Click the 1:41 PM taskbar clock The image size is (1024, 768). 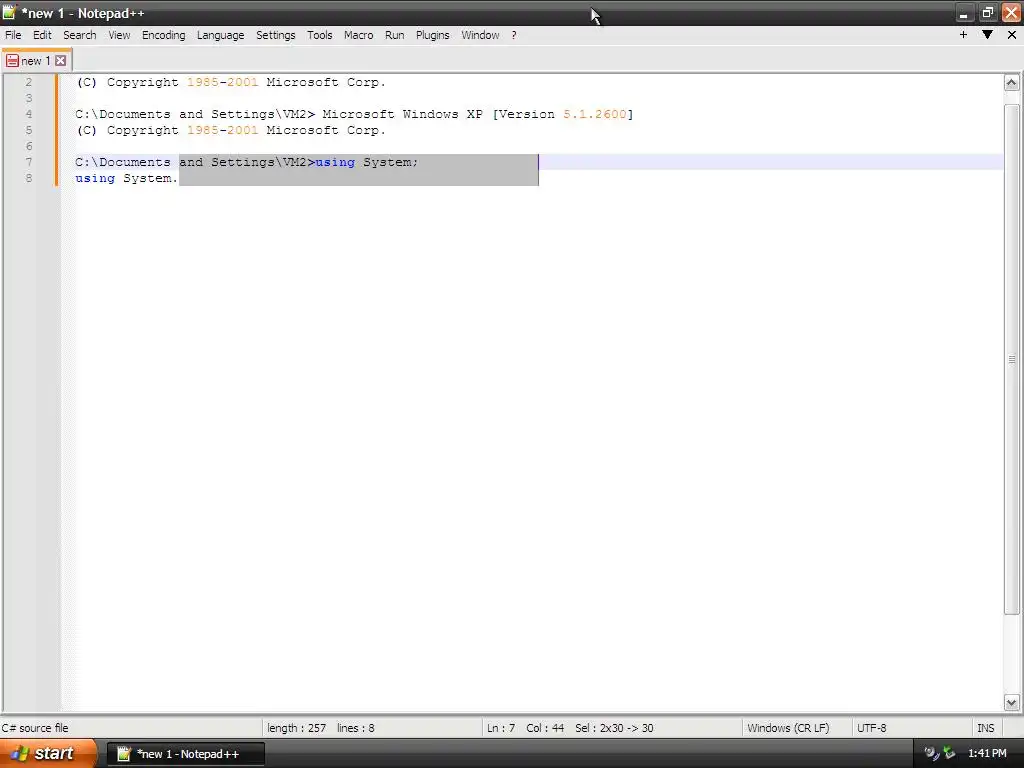[x=987, y=754]
